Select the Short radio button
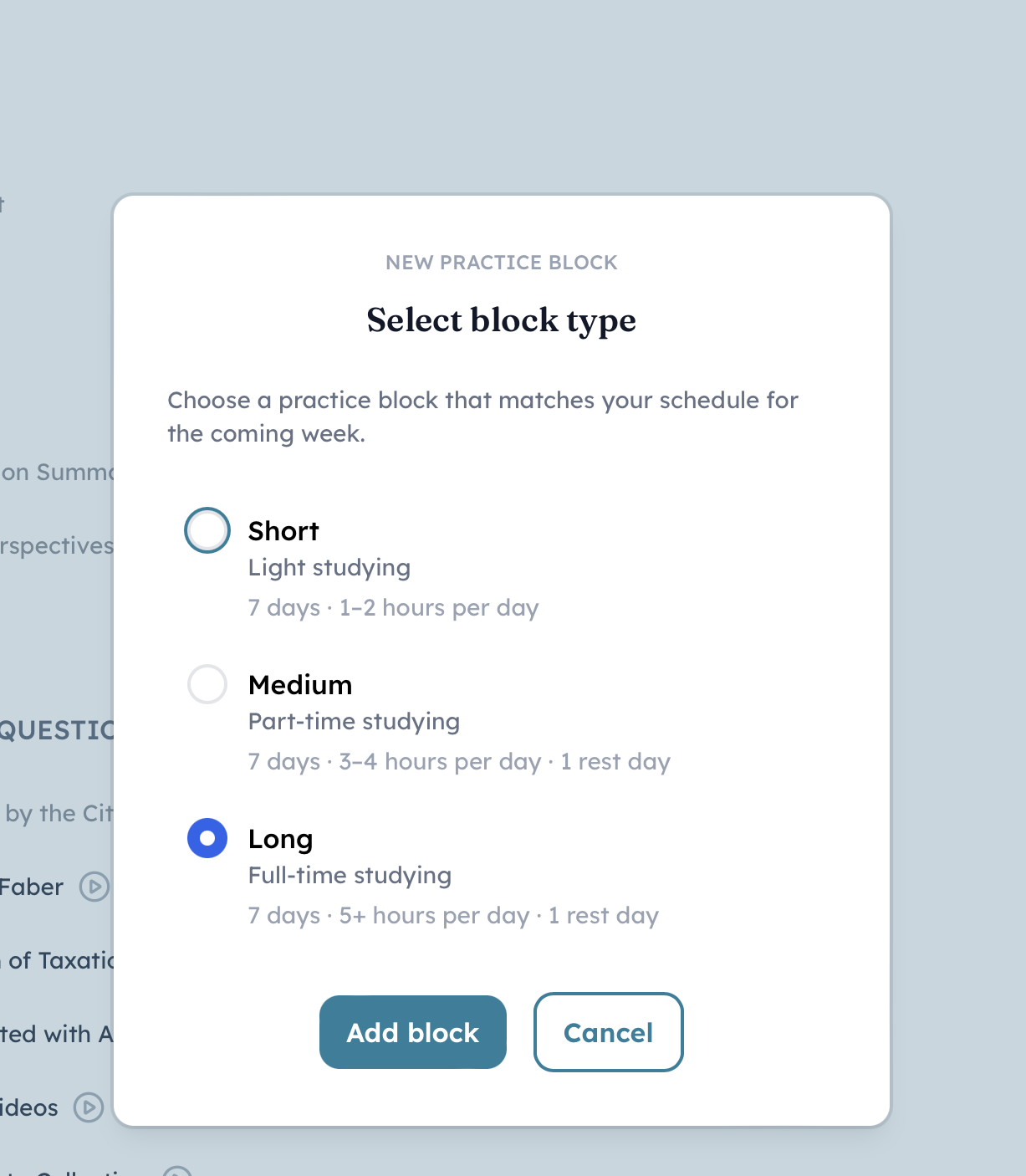 (207, 530)
